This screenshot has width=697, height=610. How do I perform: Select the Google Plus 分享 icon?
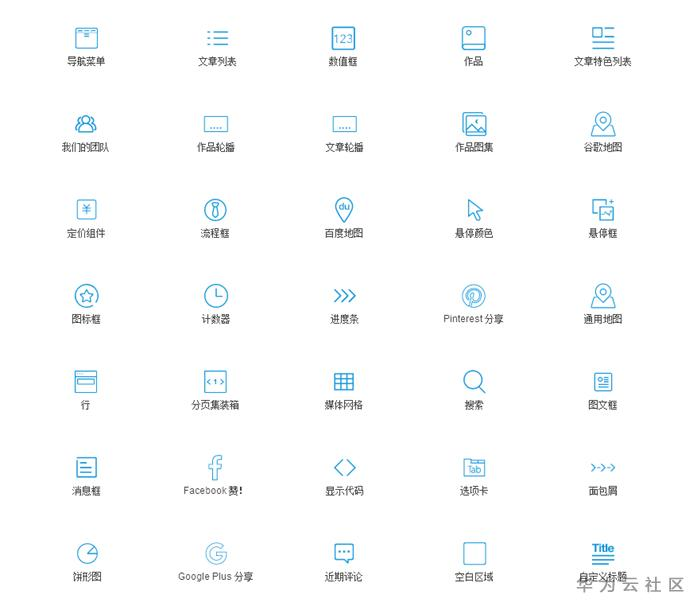(216, 554)
